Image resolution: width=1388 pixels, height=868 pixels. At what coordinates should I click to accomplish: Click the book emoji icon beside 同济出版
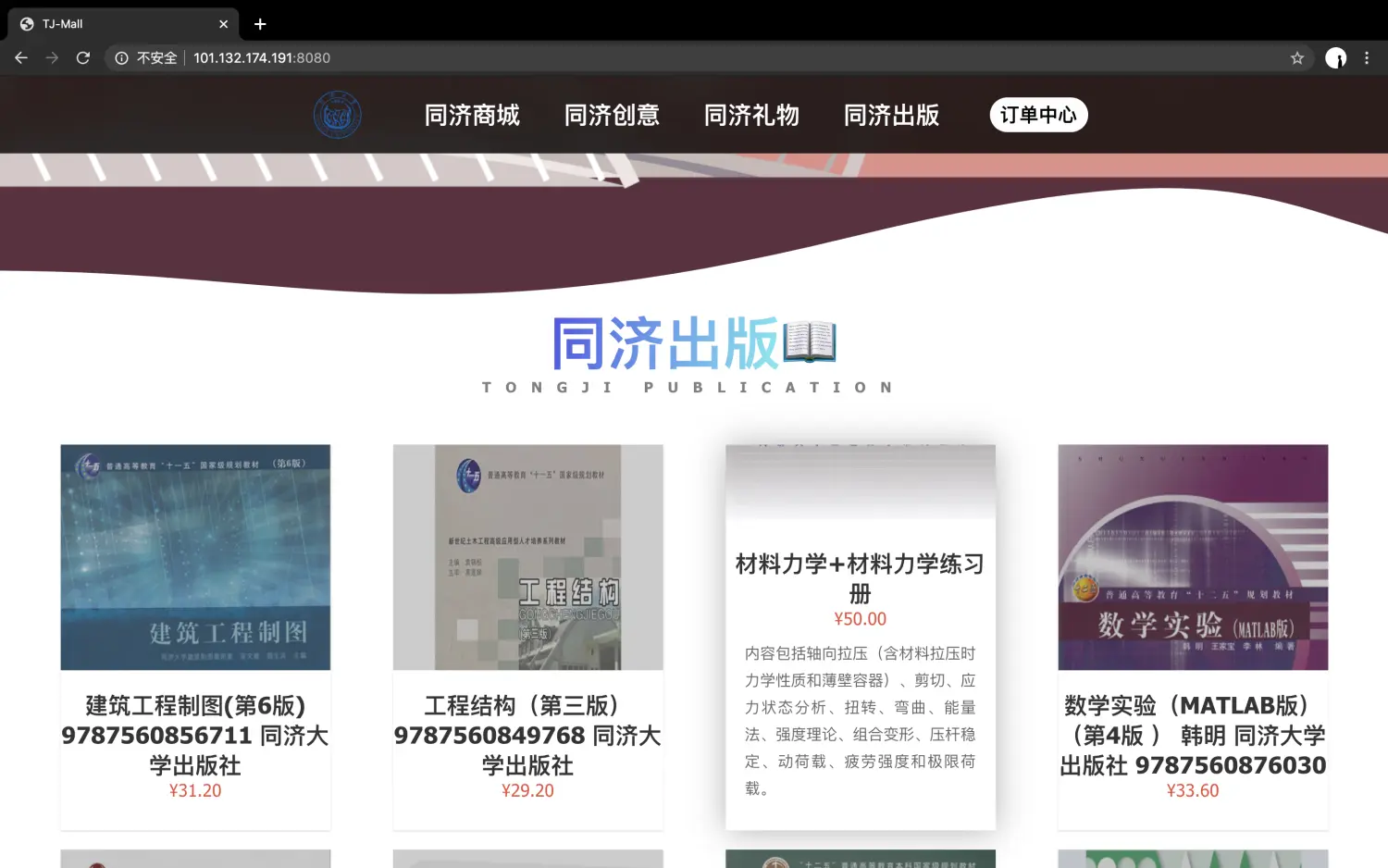tap(810, 343)
